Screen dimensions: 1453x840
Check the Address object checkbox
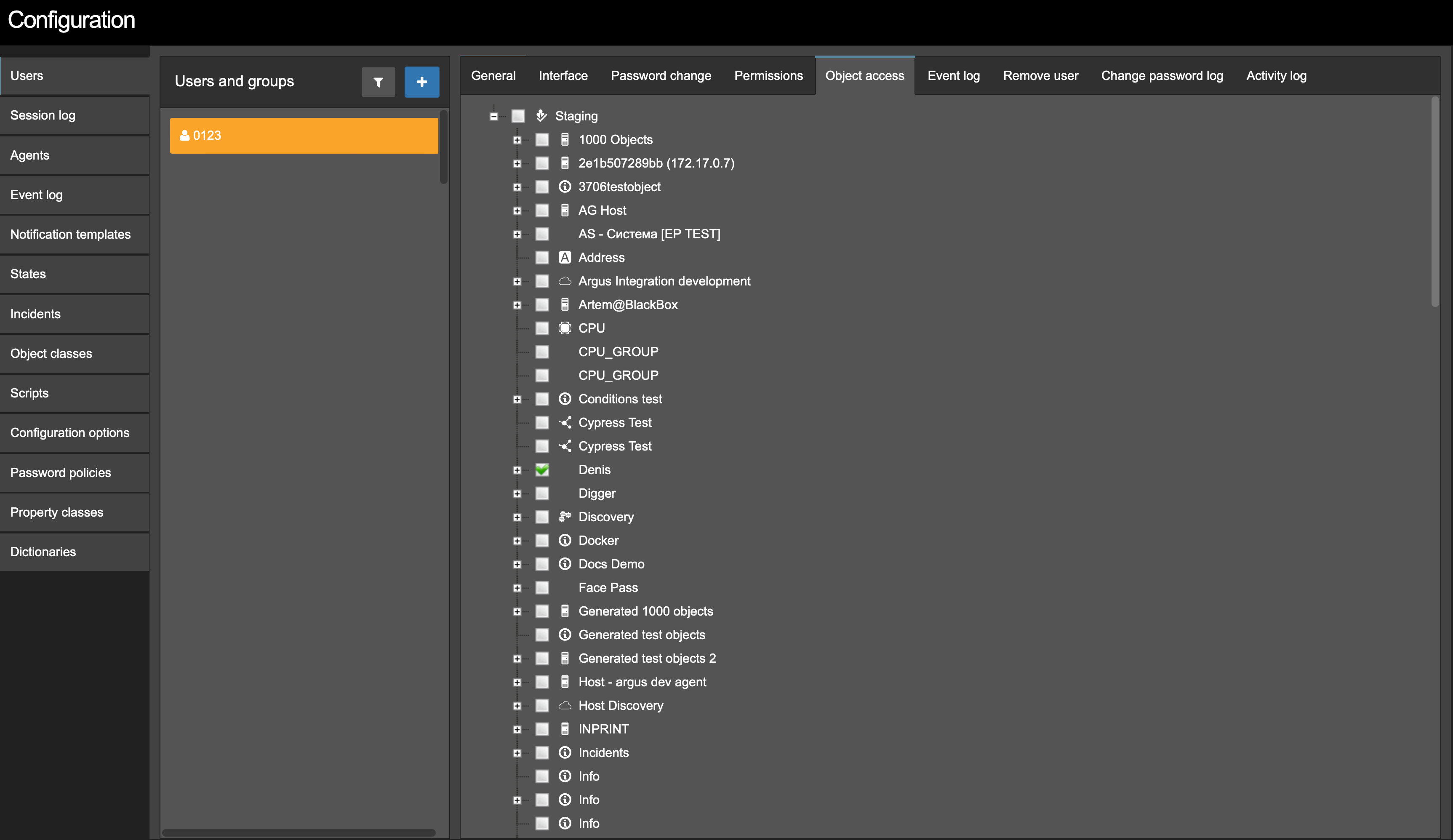(x=542, y=258)
